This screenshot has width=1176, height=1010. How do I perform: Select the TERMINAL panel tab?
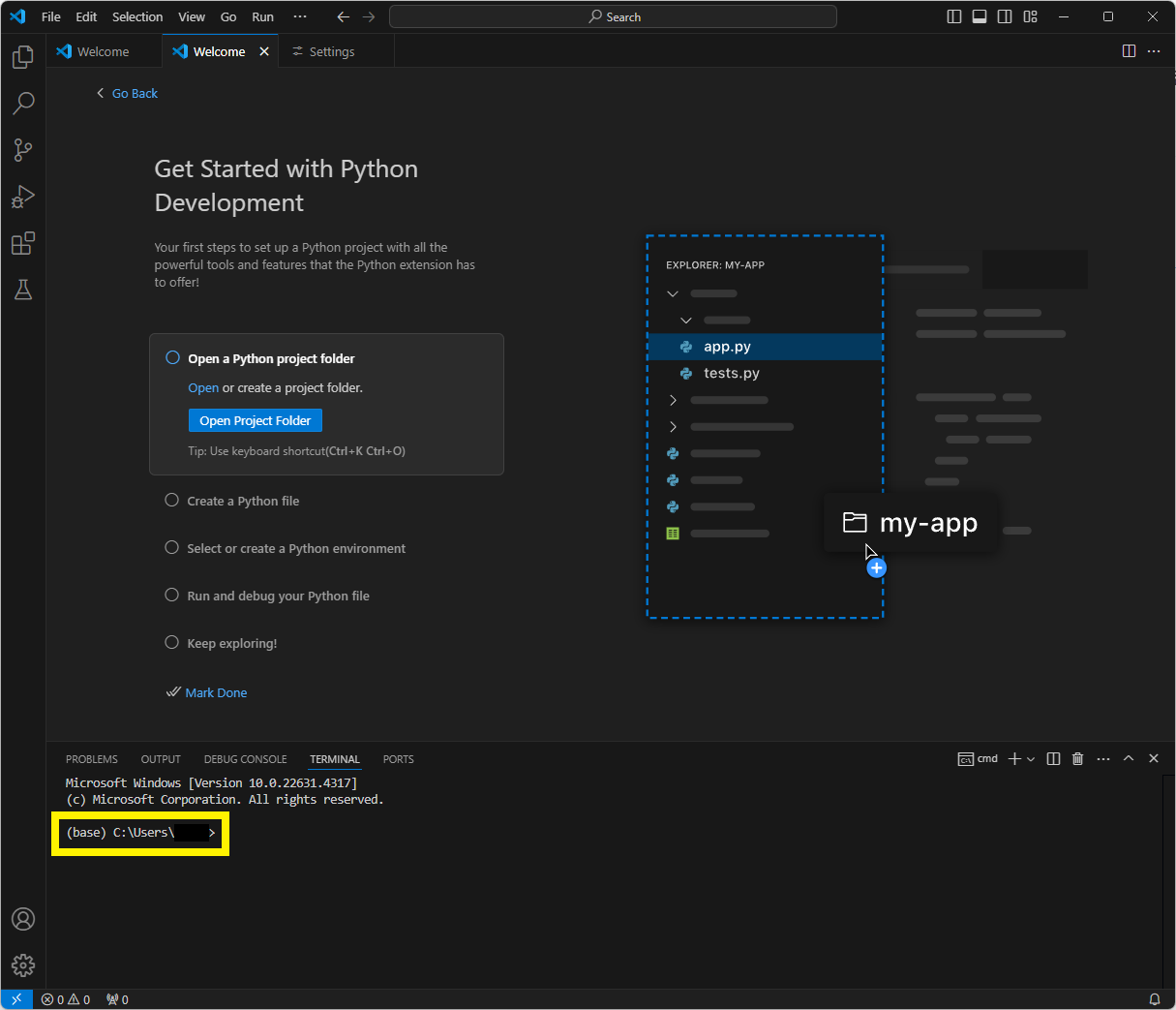point(335,759)
